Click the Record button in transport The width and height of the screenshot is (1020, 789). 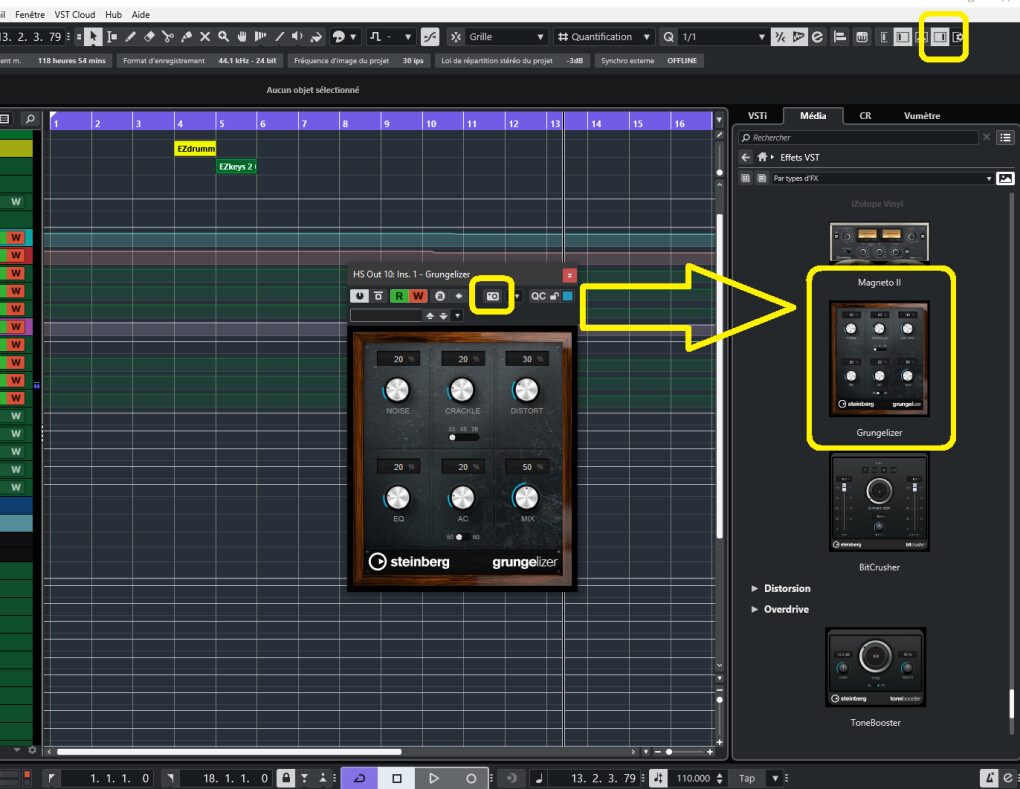(x=471, y=778)
